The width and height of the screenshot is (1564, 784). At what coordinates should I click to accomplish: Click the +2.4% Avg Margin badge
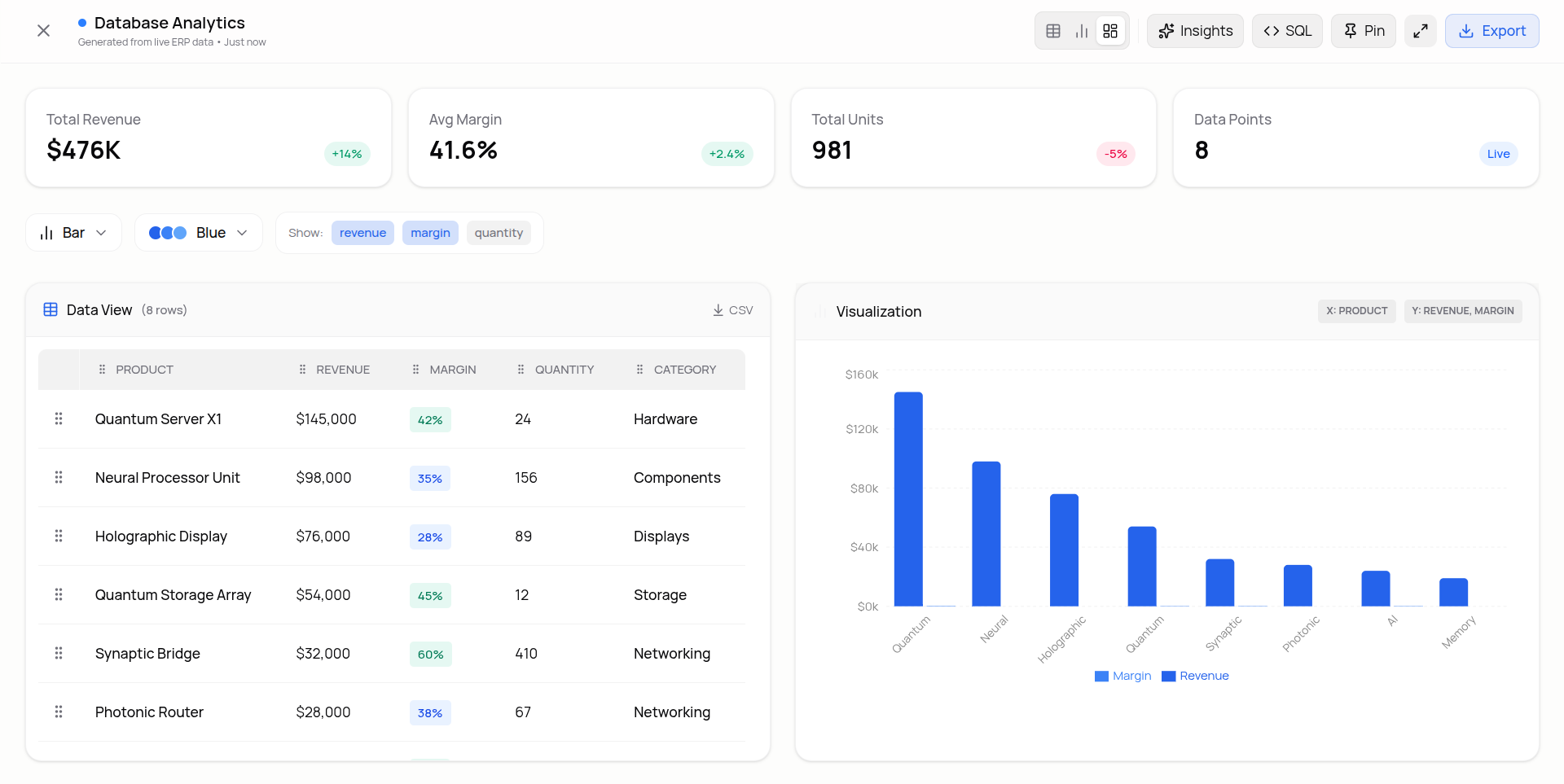click(x=727, y=154)
